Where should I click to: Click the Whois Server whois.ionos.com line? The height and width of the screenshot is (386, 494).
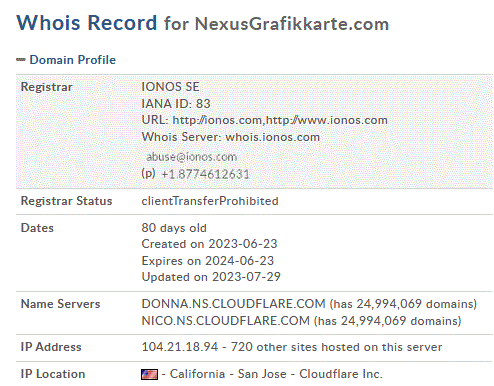coord(231,137)
